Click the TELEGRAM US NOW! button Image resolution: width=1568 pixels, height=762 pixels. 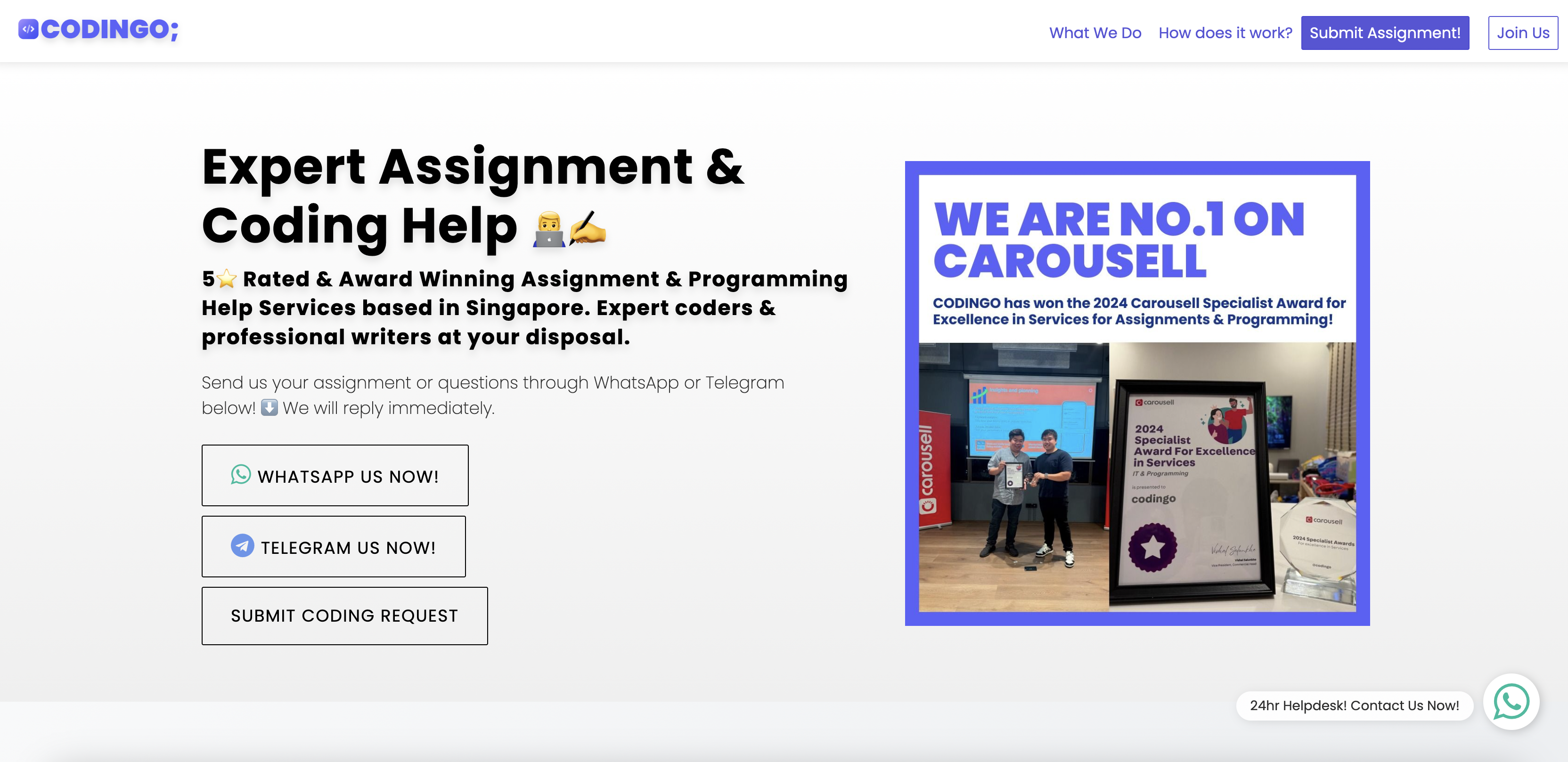(x=334, y=547)
